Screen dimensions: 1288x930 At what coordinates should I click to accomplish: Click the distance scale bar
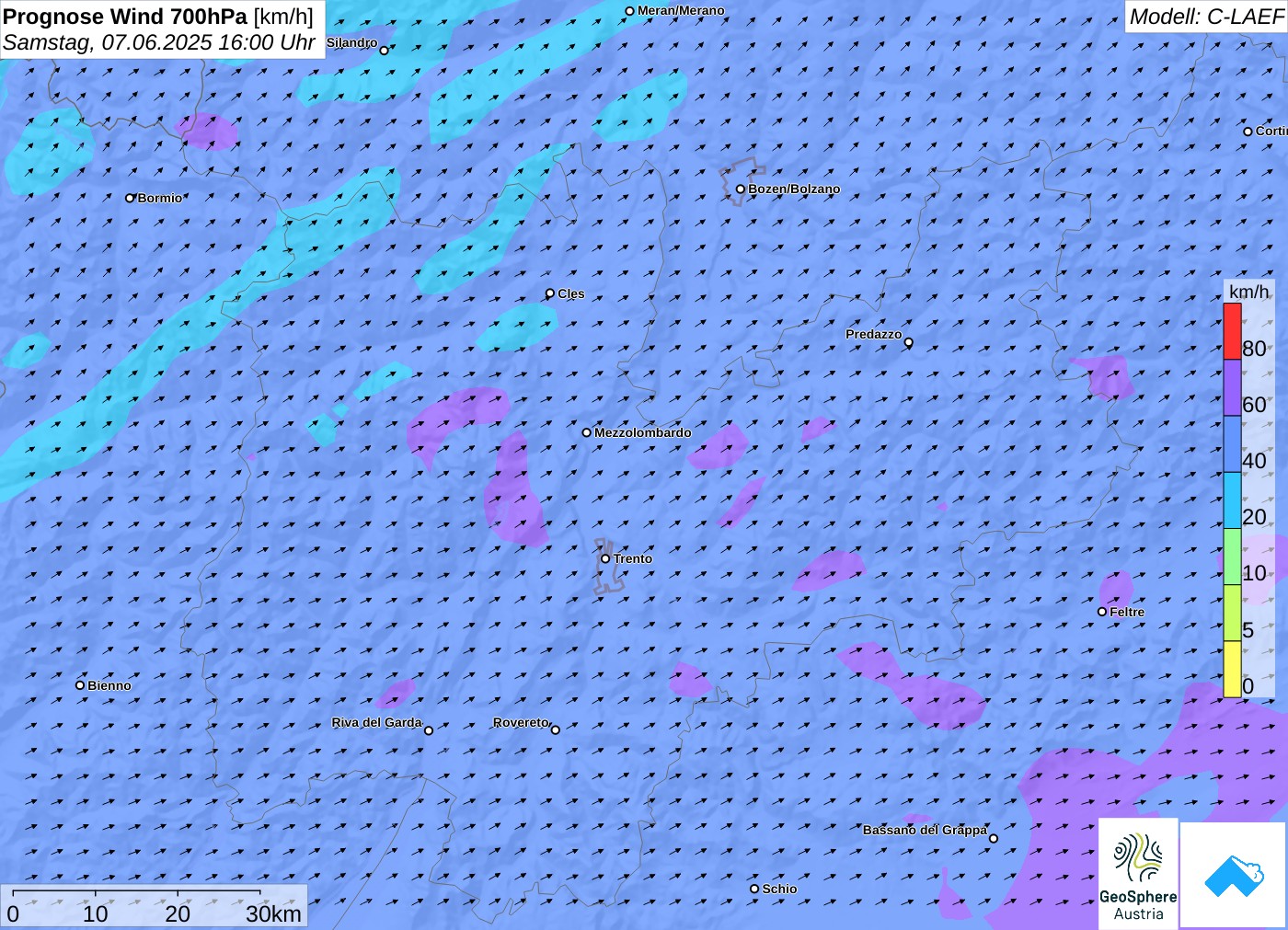(x=136, y=892)
